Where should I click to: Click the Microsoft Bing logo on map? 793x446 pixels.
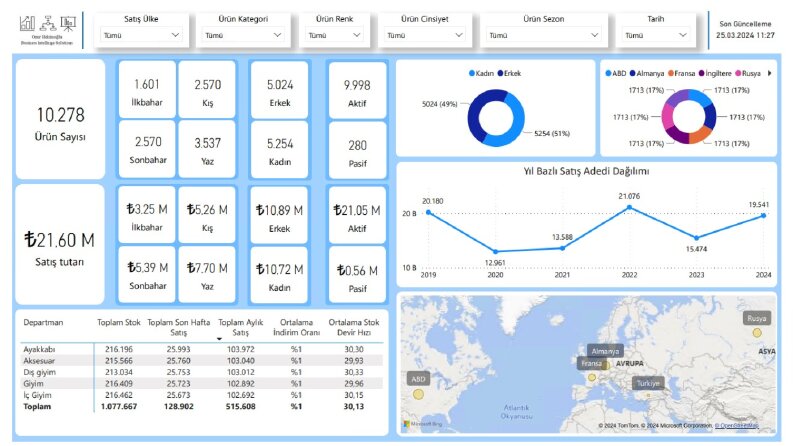(423, 424)
